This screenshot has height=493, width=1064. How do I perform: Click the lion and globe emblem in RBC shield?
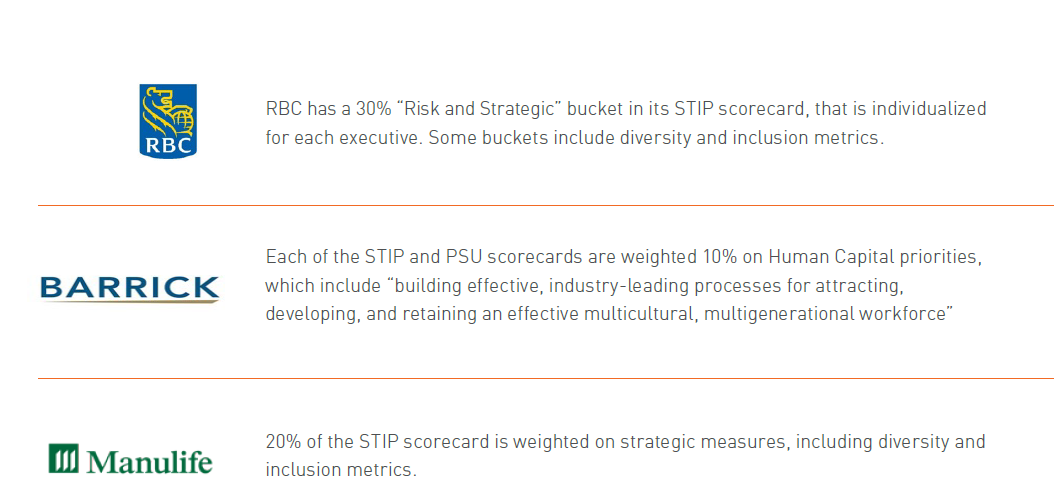(x=168, y=111)
